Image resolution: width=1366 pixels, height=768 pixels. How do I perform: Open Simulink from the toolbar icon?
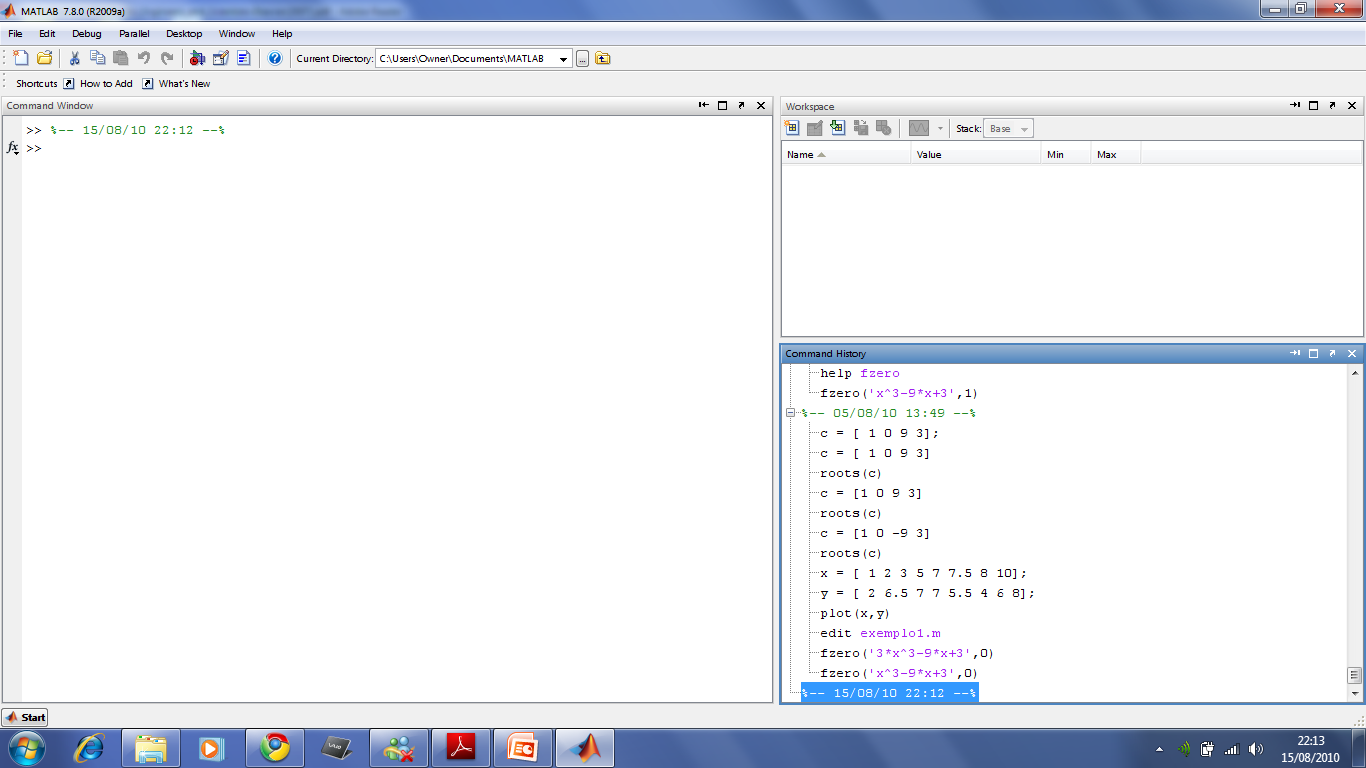(x=197, y=58)
